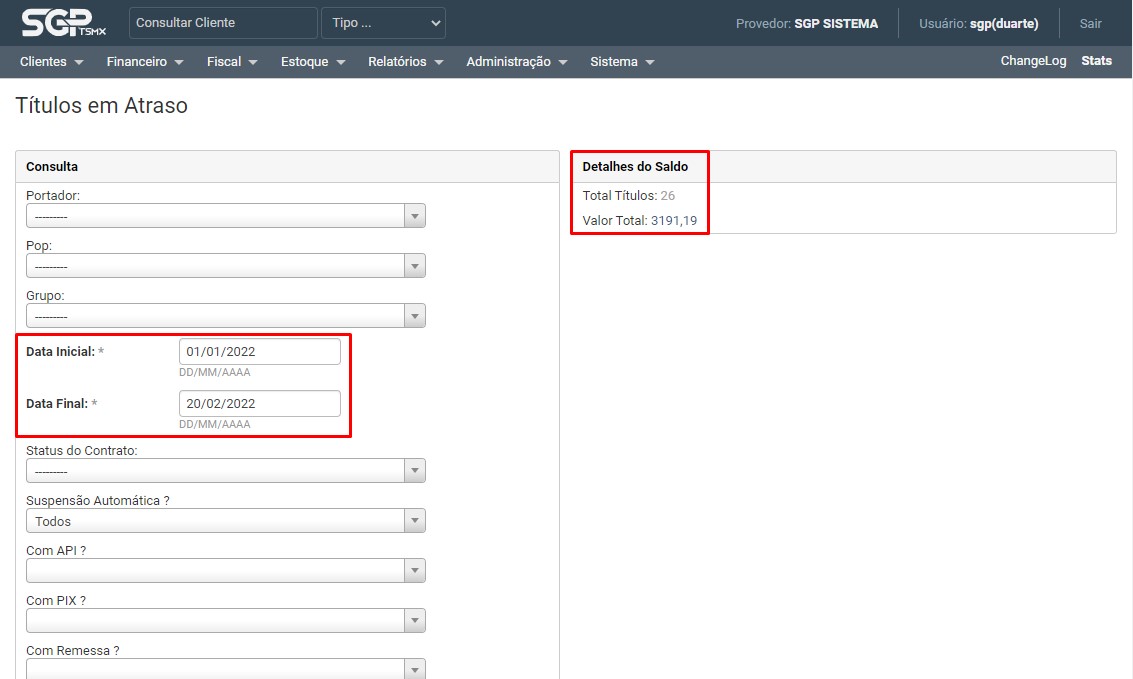Expand the Tipo dropdown in header
The image size is (1133, 679).
click(x=383, y=23)
